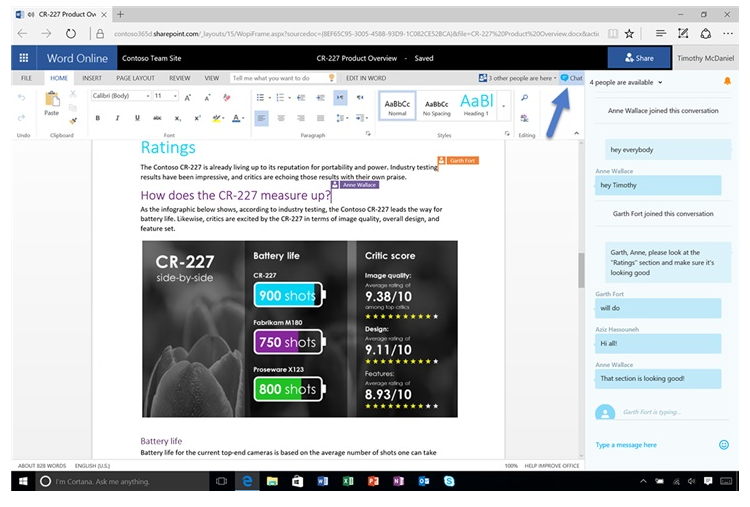Switch to the INSERT tab
The image size is (750, 507).
pos(92,78)
